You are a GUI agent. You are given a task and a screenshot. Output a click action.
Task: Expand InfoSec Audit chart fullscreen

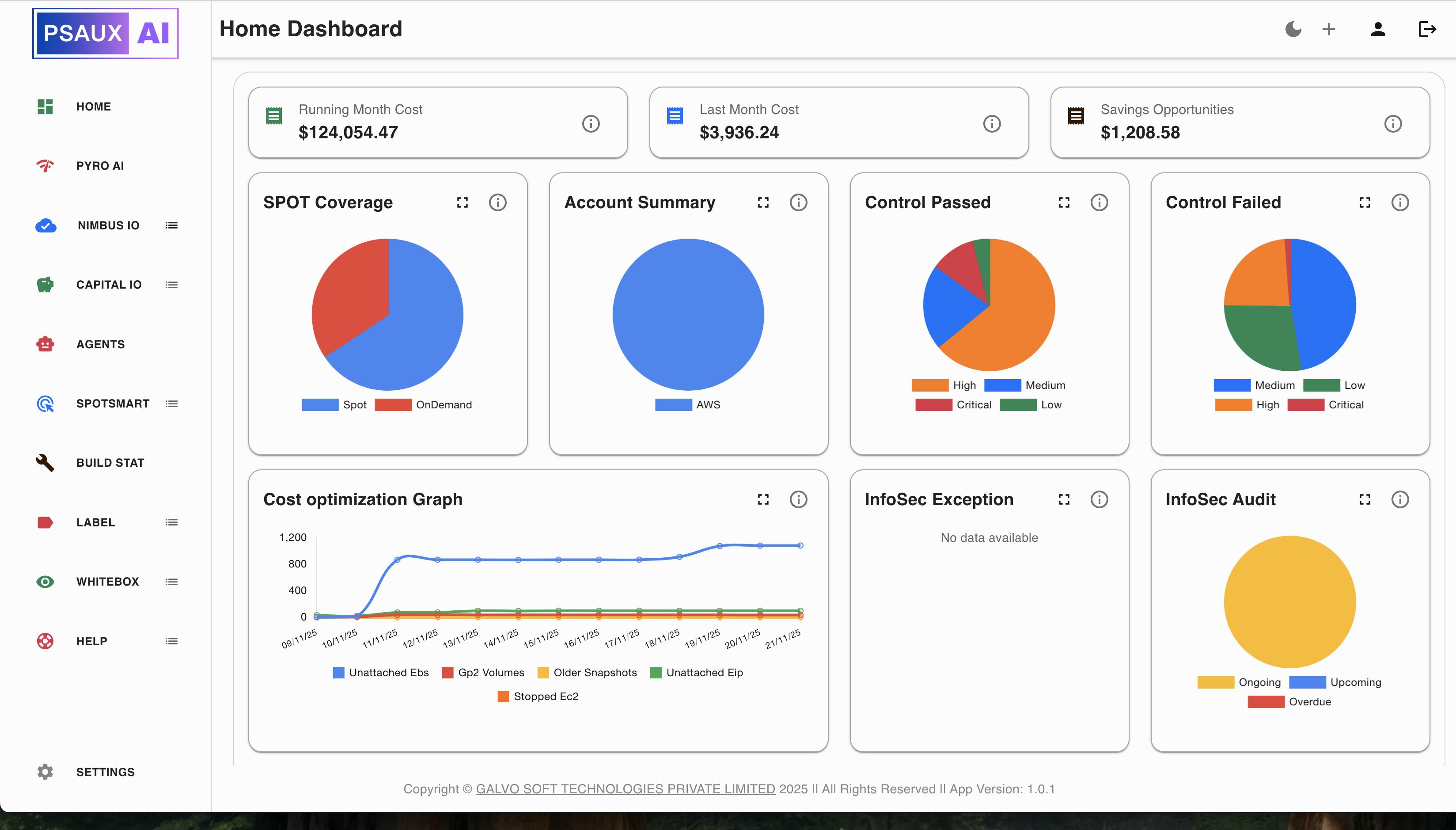[x=1364, y=499]
